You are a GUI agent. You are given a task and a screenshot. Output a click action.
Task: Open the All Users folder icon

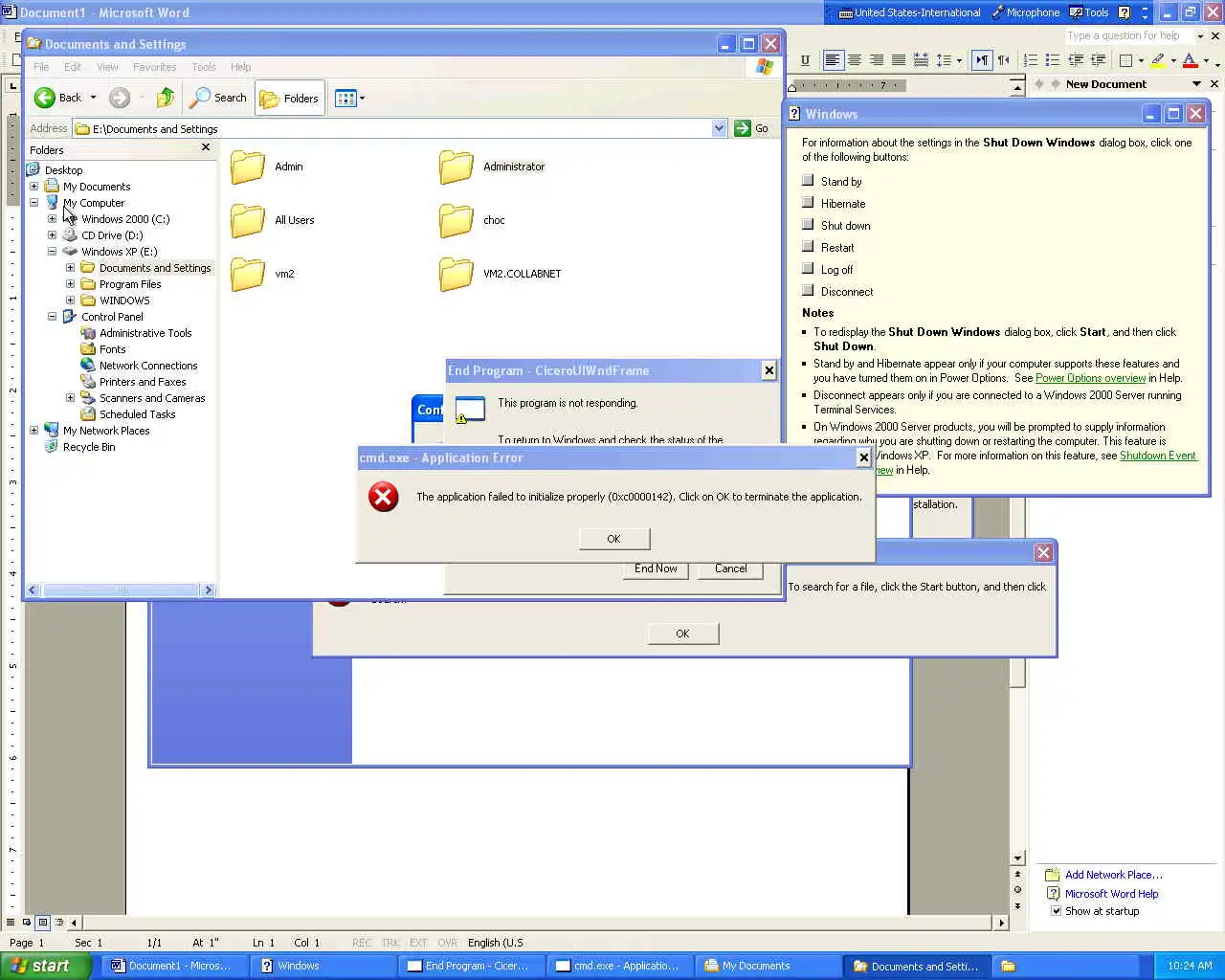[x=247, y=220]
